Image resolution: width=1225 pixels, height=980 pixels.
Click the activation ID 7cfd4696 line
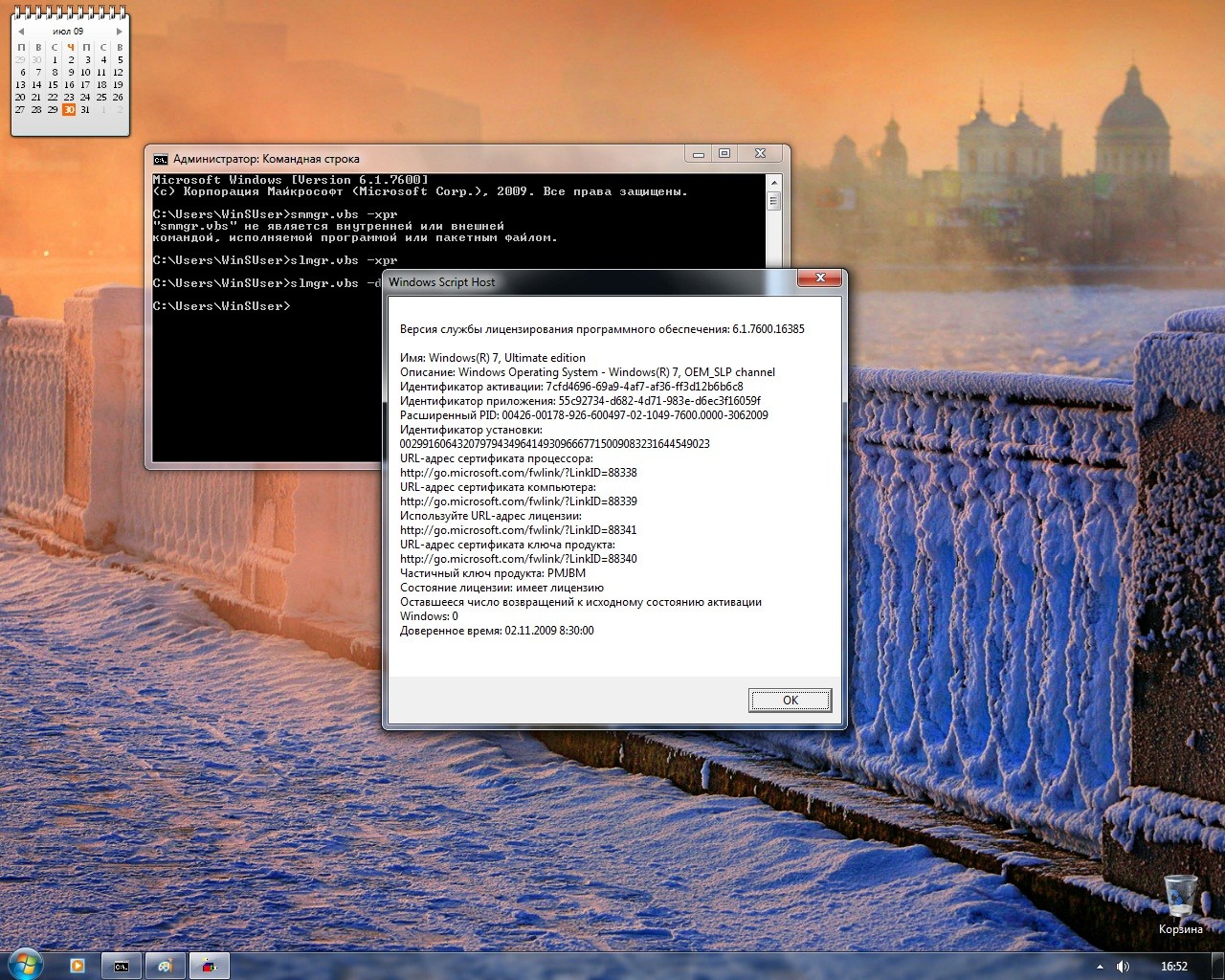[571, 387]
